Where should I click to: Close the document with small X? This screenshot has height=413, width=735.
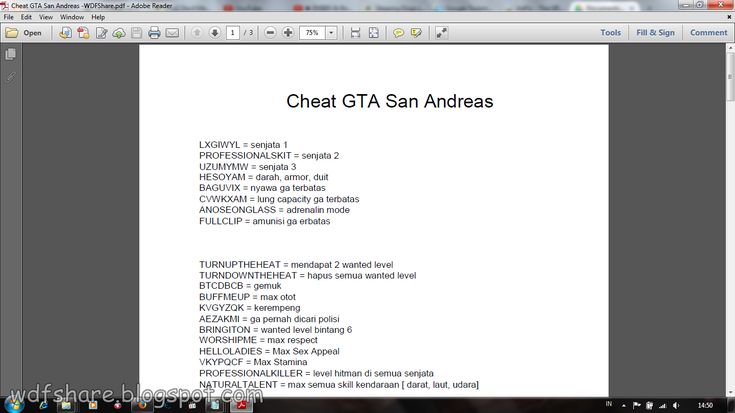pyautogui.click(x=729, y=17)
